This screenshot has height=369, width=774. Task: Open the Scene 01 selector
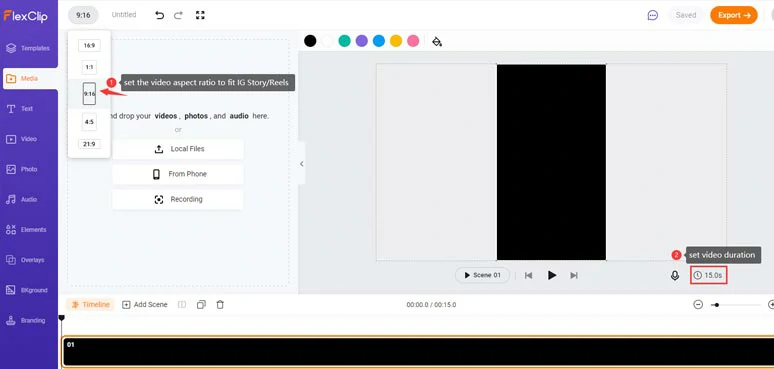pyautogui.click(x=483, y=275)
